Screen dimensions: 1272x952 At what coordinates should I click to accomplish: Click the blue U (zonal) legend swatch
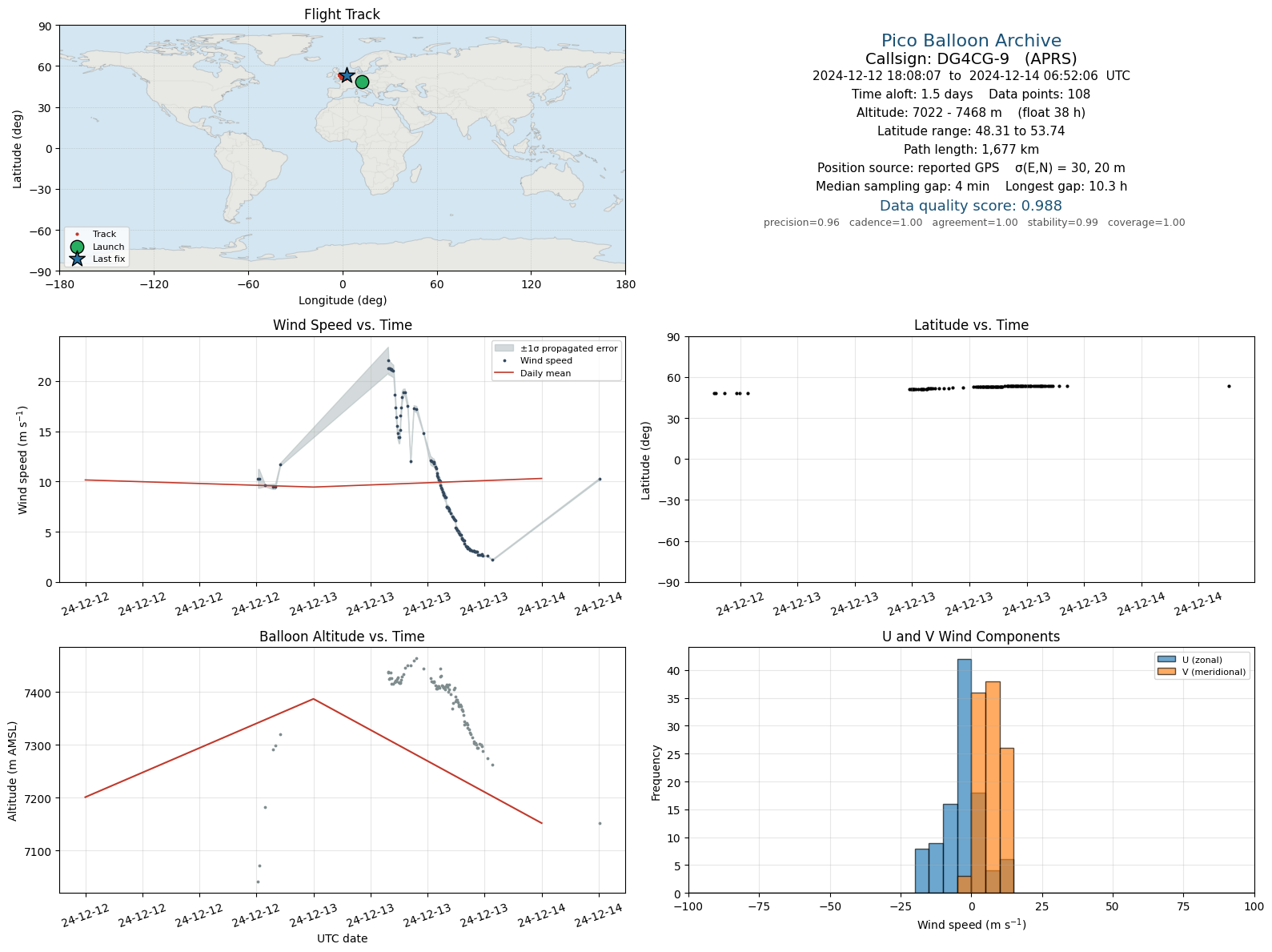[x=1166, y=660]
